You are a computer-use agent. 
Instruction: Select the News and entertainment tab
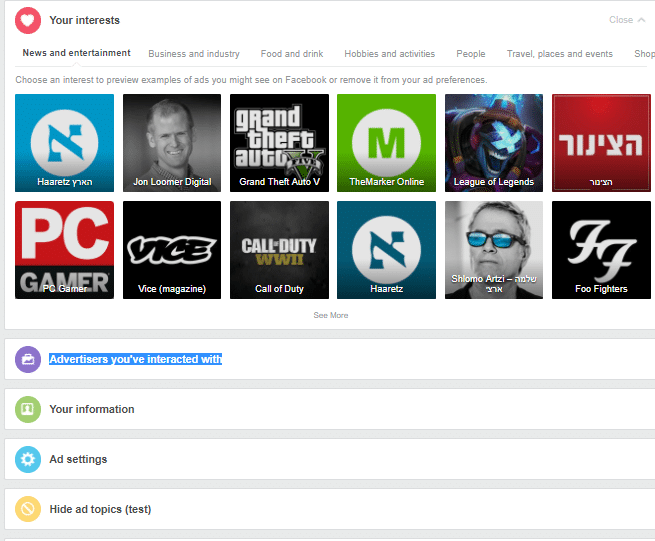tap(76, 53)
